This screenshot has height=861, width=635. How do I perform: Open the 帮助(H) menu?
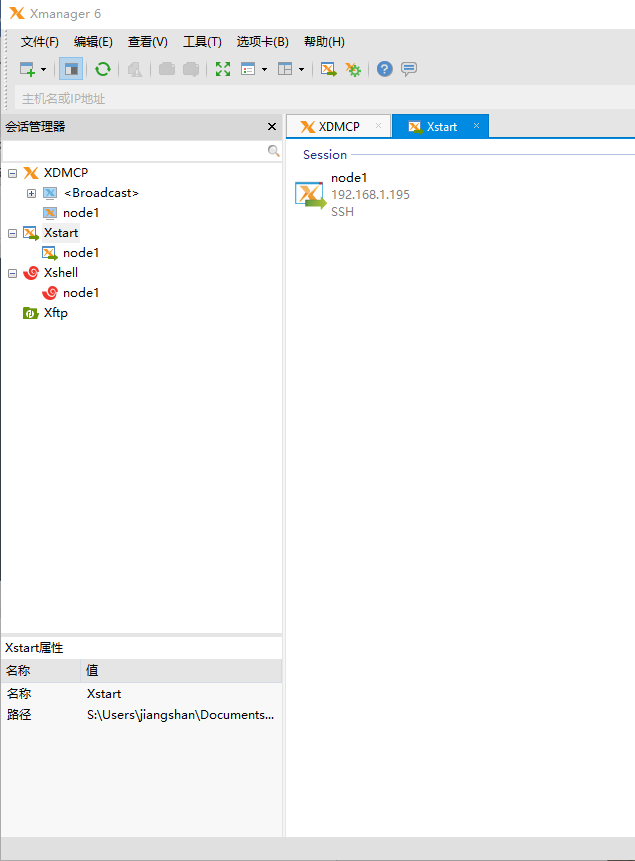click(x=324, y=42)
